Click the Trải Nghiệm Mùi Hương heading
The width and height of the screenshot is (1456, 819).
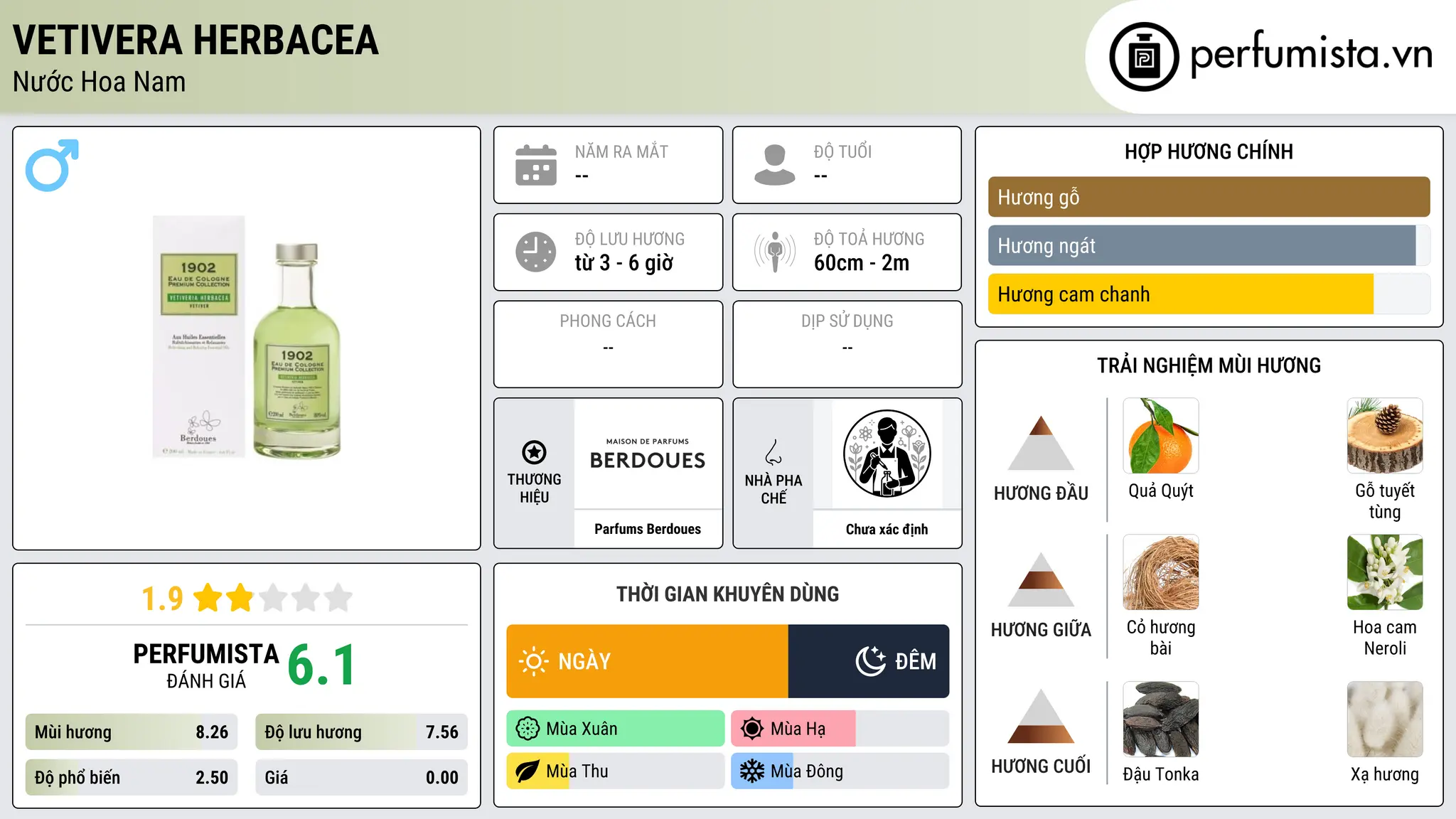click(x=1209, y=365)
